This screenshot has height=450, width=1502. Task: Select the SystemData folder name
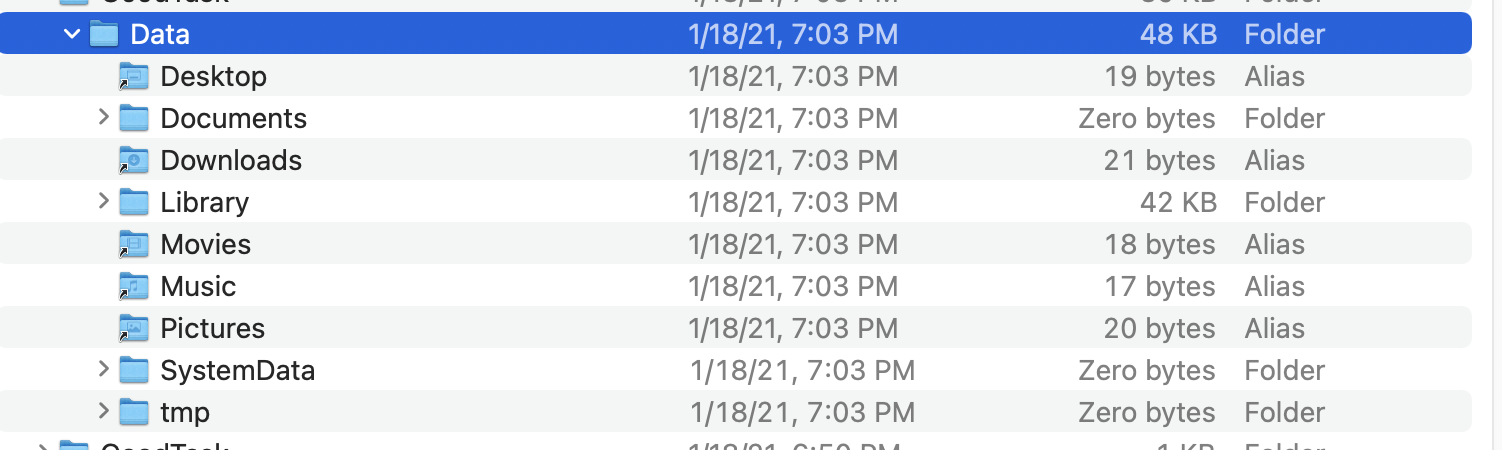(237, 371)
